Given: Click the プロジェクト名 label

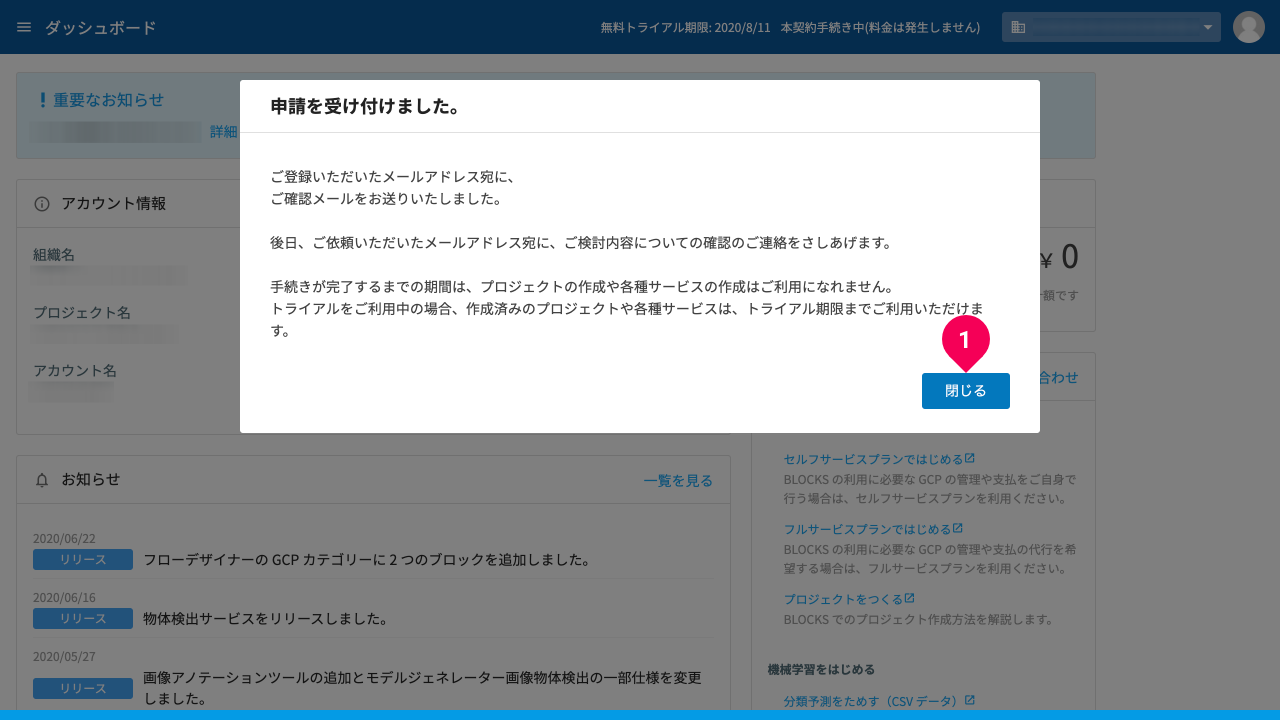Looking at the screenshot, I should (82, 313).
